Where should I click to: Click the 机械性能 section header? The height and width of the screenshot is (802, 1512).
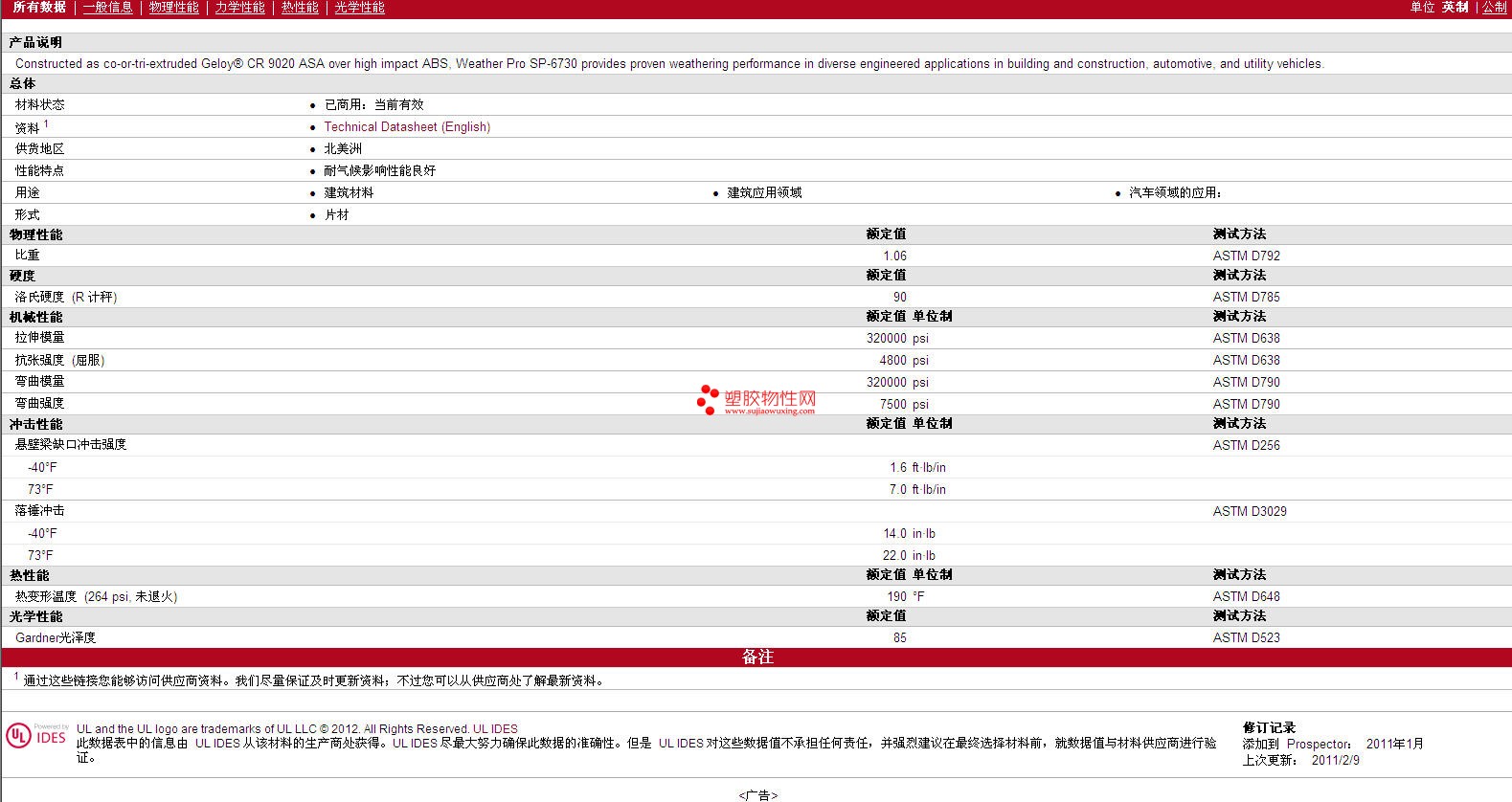pyautogui.click(x=35, y=317)
